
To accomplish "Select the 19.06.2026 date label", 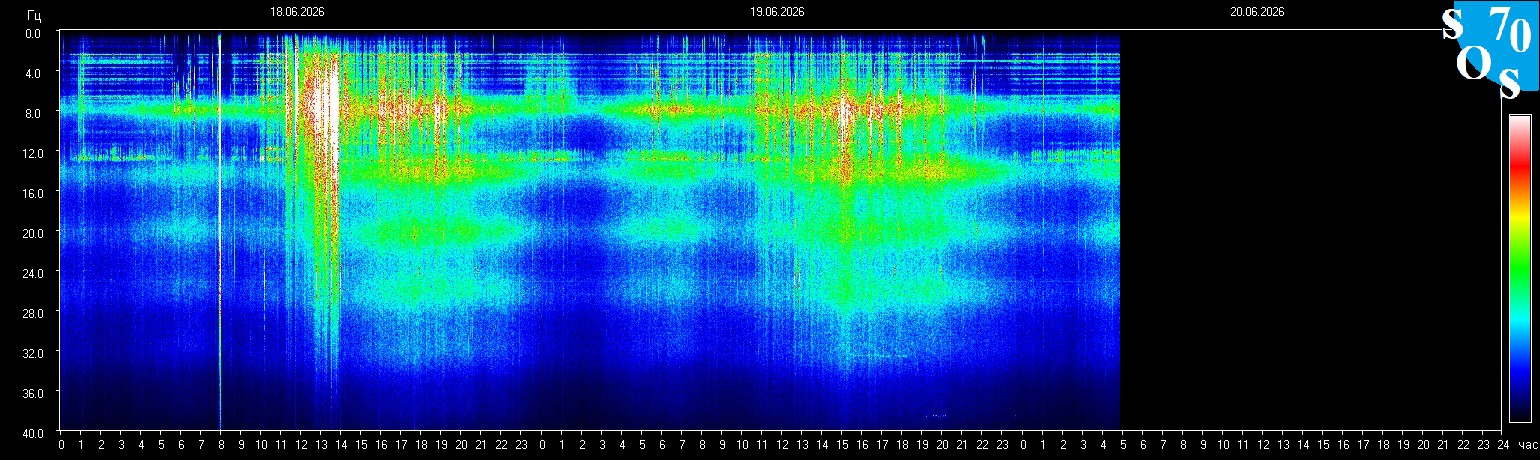I will (x=777, y=12).
